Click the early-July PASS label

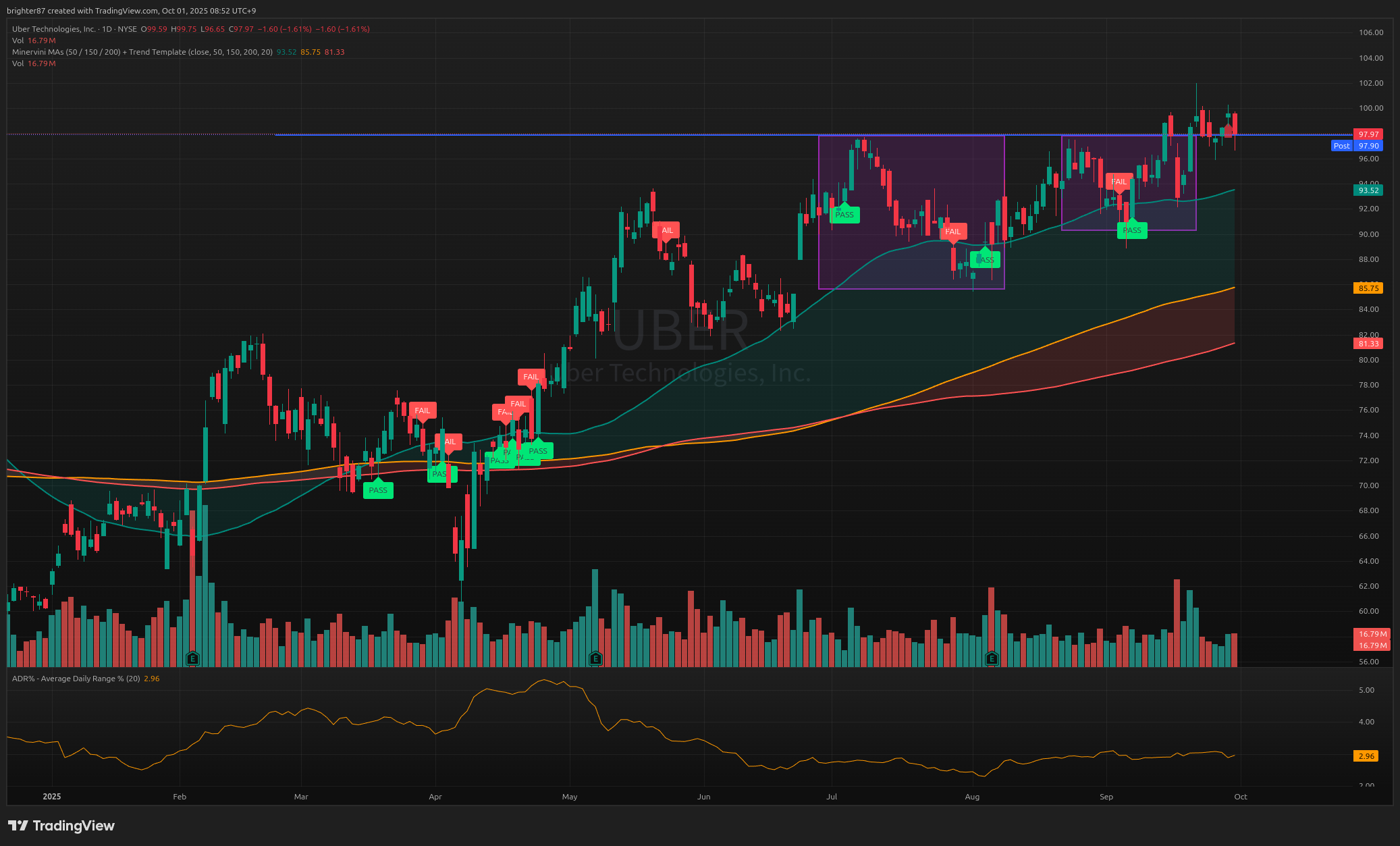844,215
